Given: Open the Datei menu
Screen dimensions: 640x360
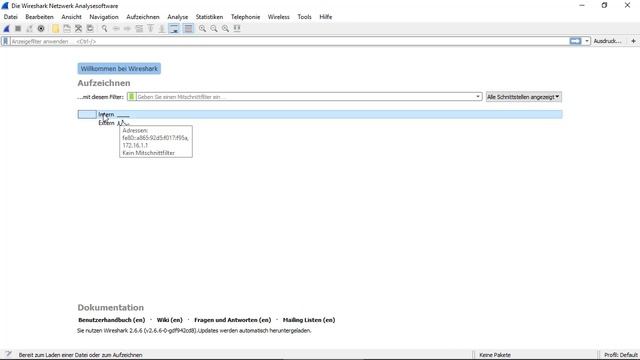Looking at the screenshot, I should (x=11, y=17).
